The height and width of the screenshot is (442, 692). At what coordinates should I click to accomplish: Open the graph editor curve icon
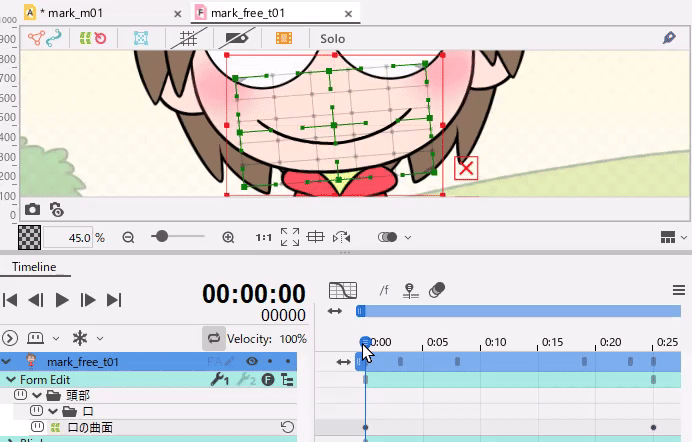coord(343,290)
